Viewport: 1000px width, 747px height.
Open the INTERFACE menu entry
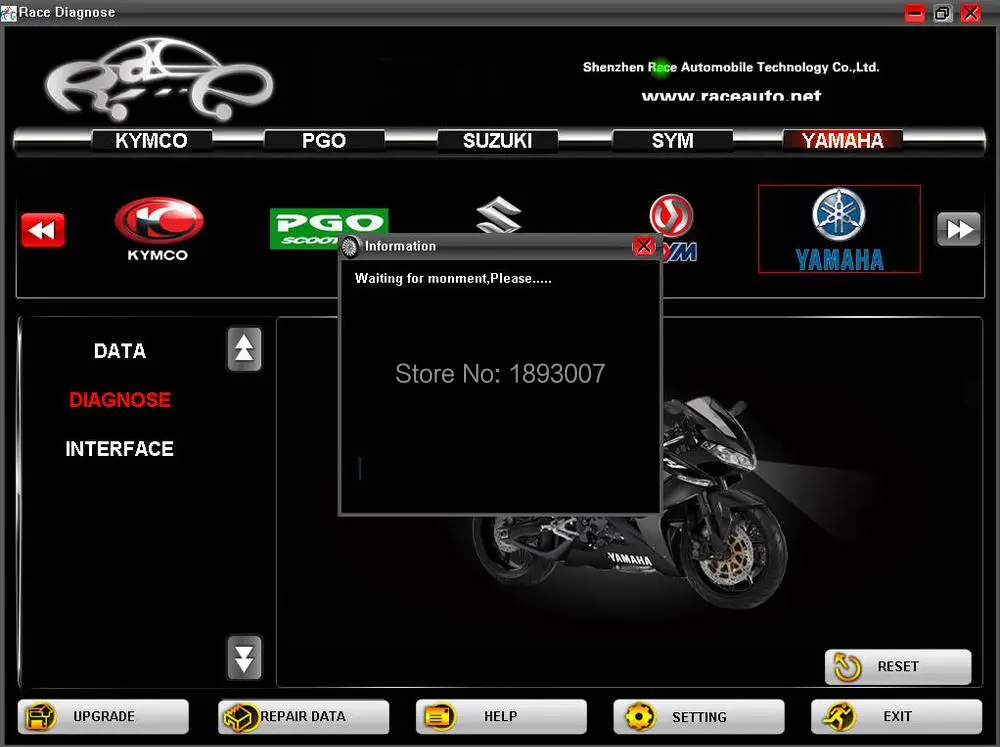pyautogui.click(x=119, y=449)
